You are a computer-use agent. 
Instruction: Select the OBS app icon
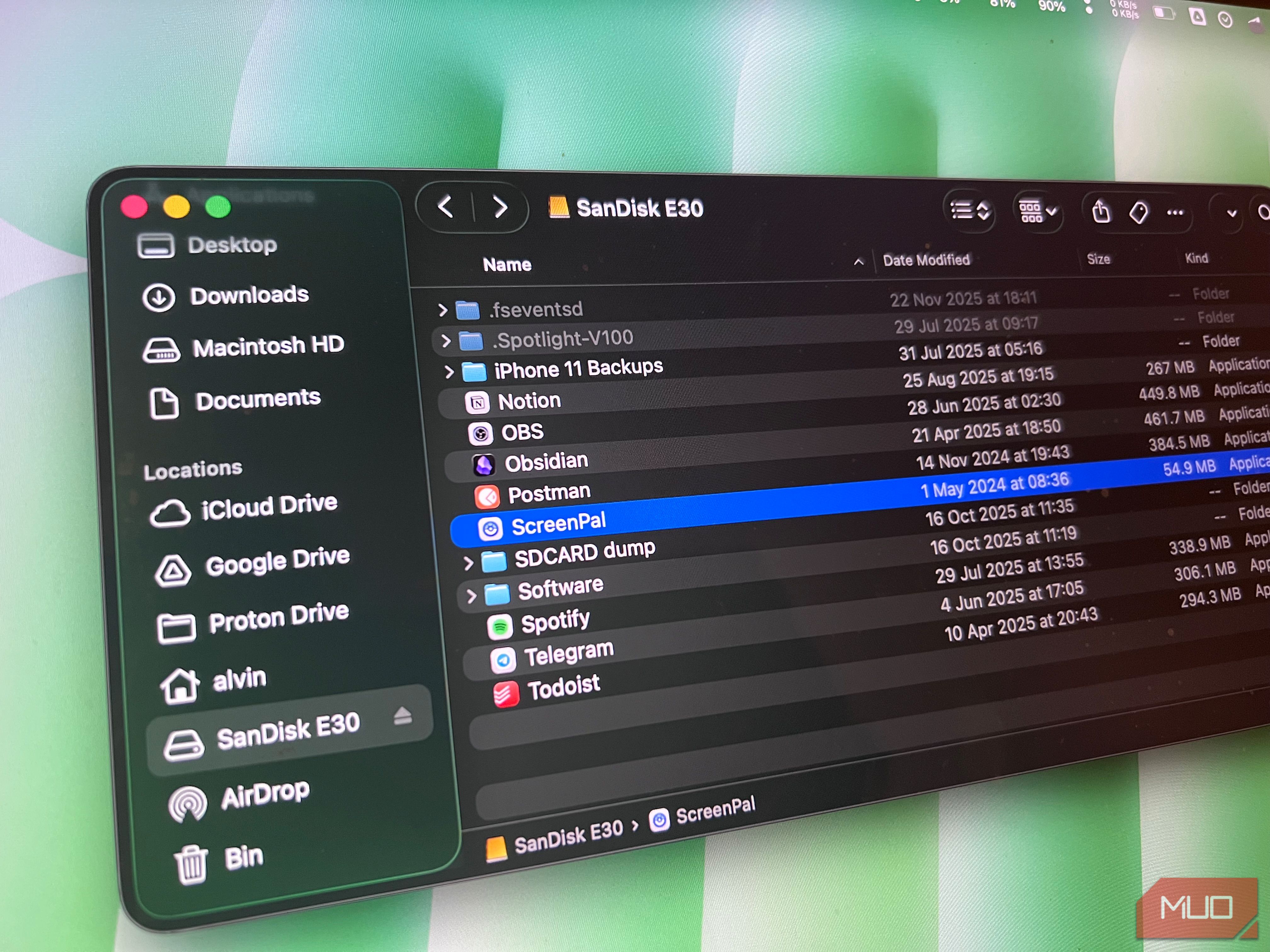480,434
